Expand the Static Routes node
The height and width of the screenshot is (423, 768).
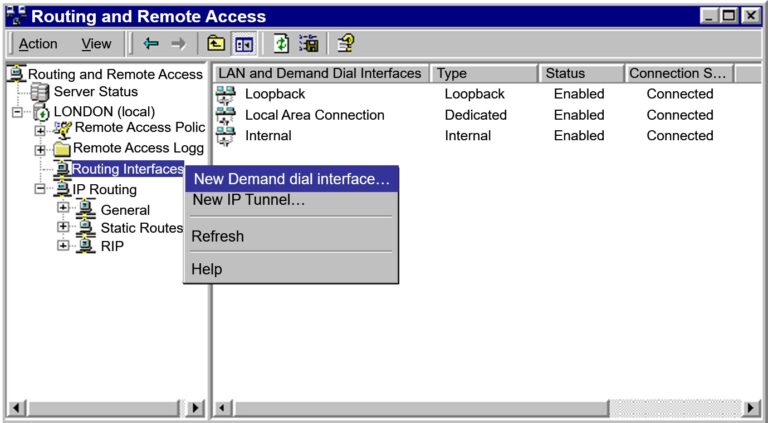point(63,227)
